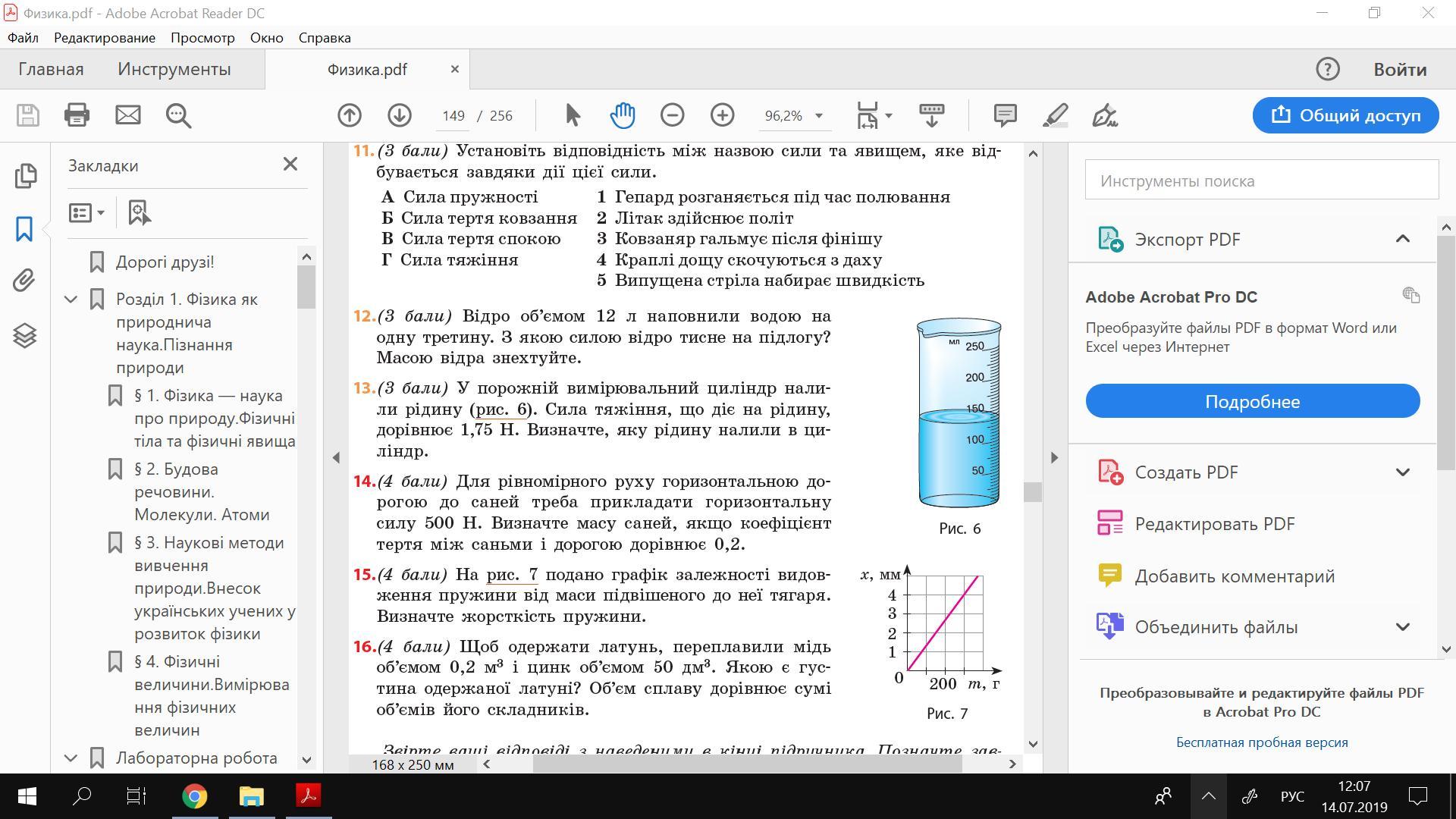Open File Explorer from the taskbar
The width and height of the screenshot is (1456, 819).
point(251,796)
